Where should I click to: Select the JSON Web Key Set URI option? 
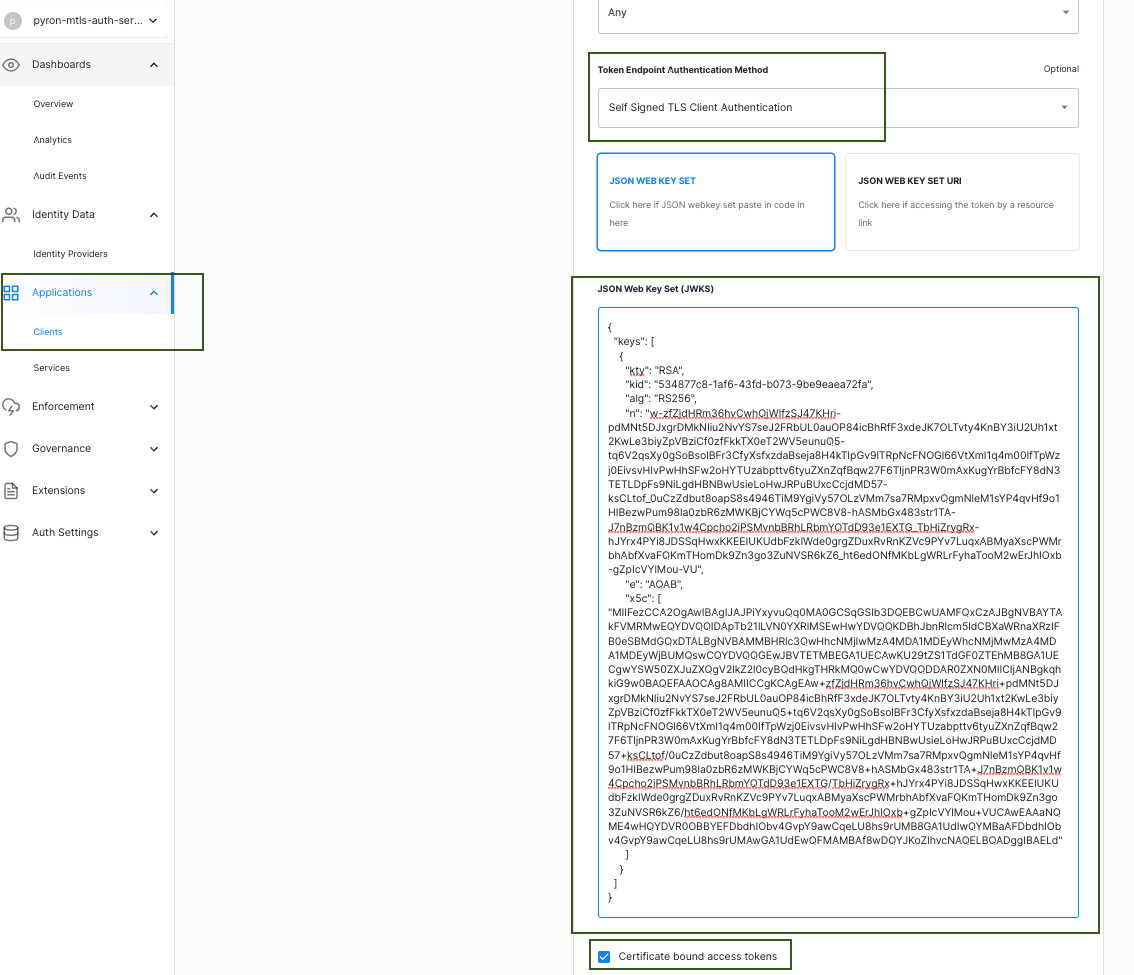(x=961, y=201)
